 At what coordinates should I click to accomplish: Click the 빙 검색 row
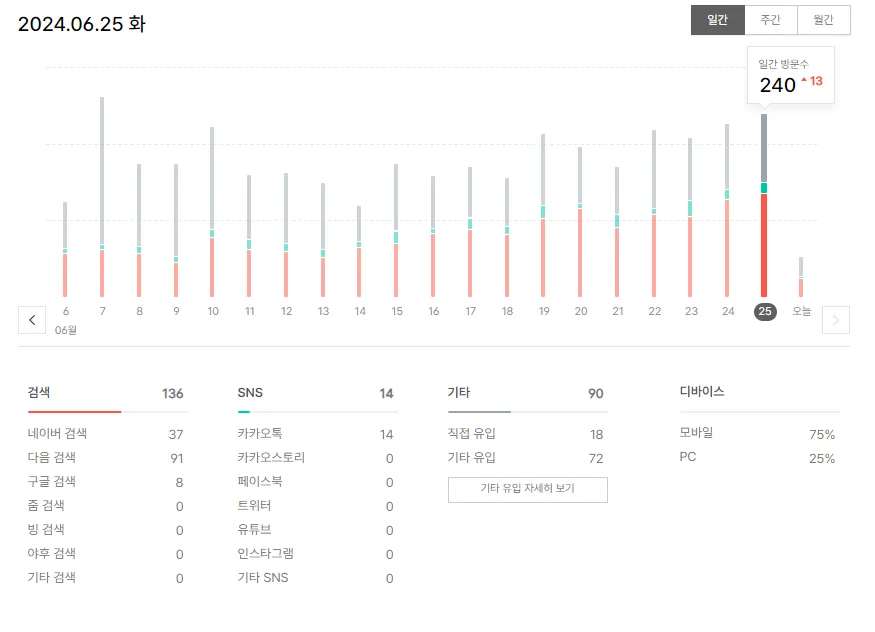[106, 530]
